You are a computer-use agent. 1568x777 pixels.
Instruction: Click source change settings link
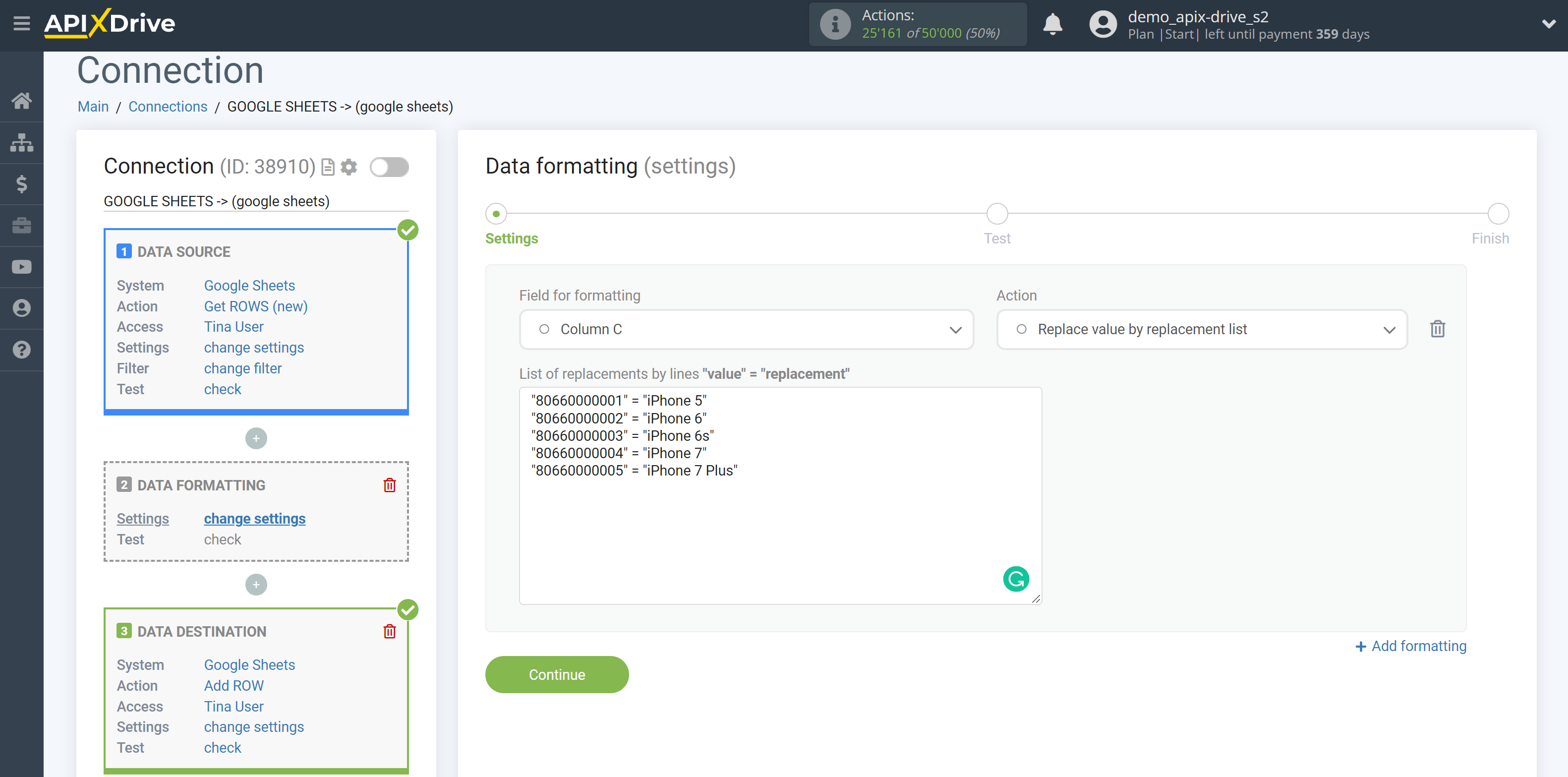tap(254, 348)
